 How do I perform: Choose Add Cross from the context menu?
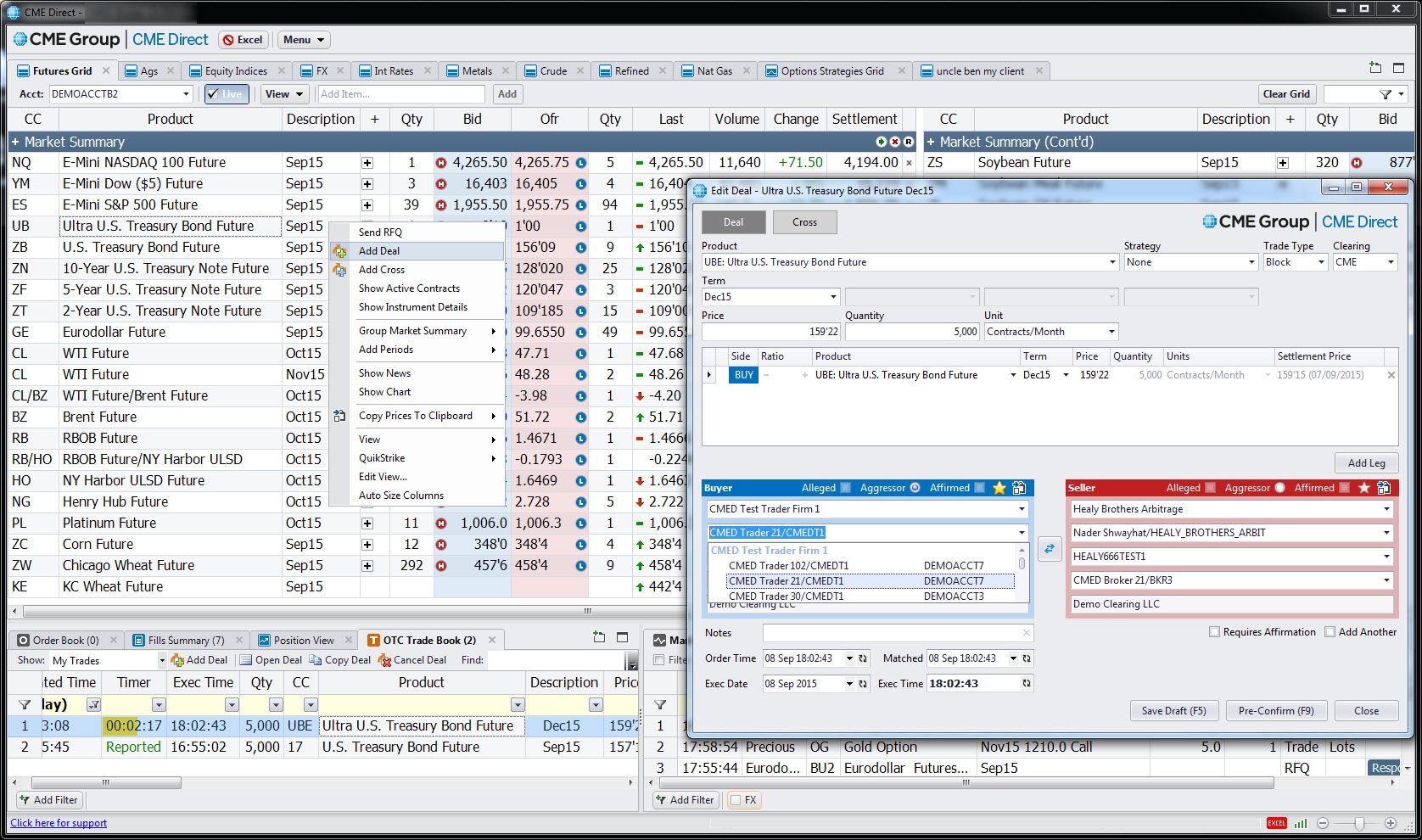coord(382,270)
